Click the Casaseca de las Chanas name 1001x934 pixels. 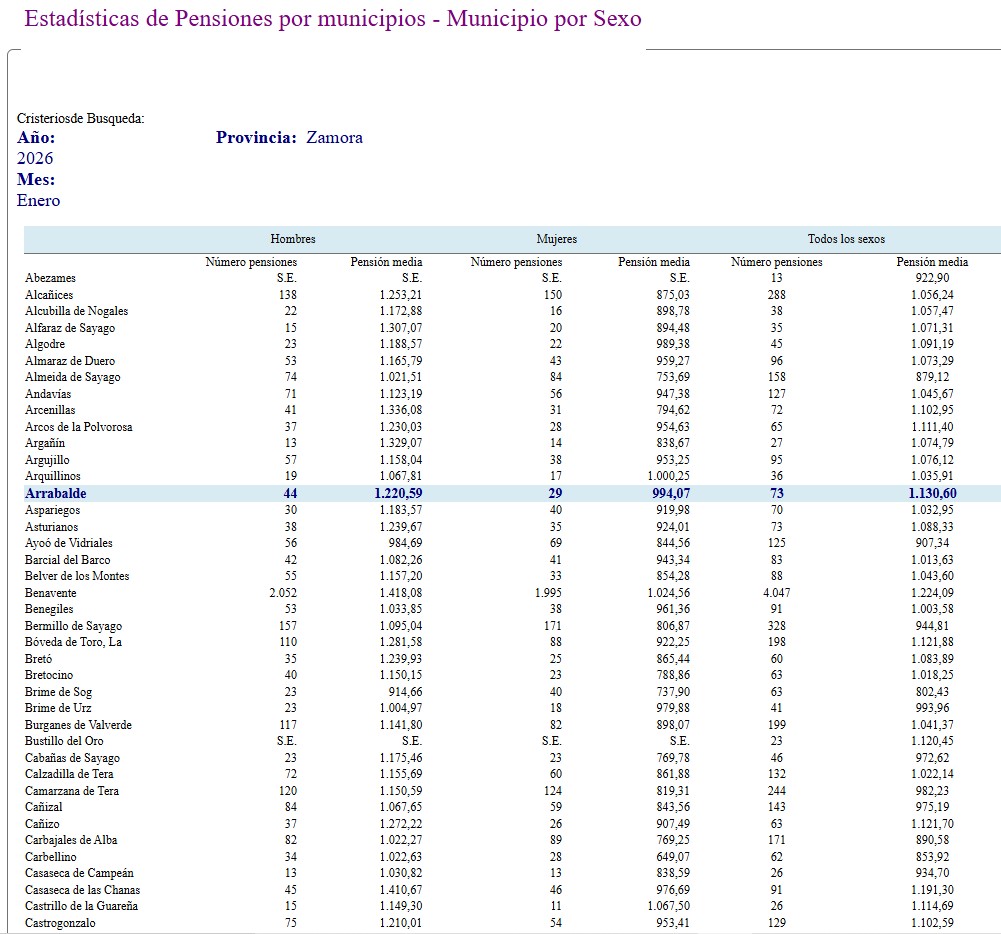coord(82,890)
